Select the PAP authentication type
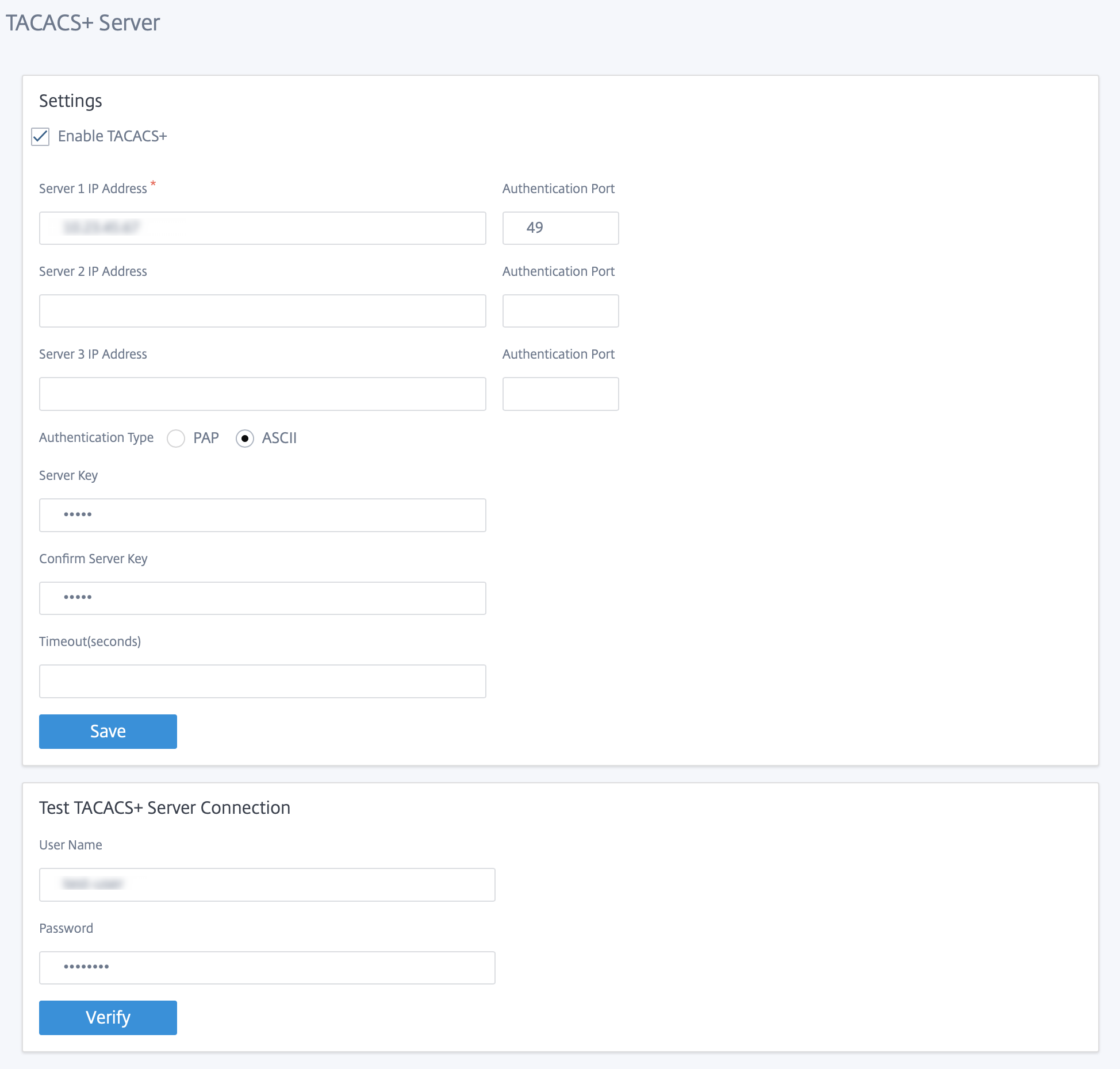The height and width of the screenshot is (1069, 1120). [x=176, y=439]
